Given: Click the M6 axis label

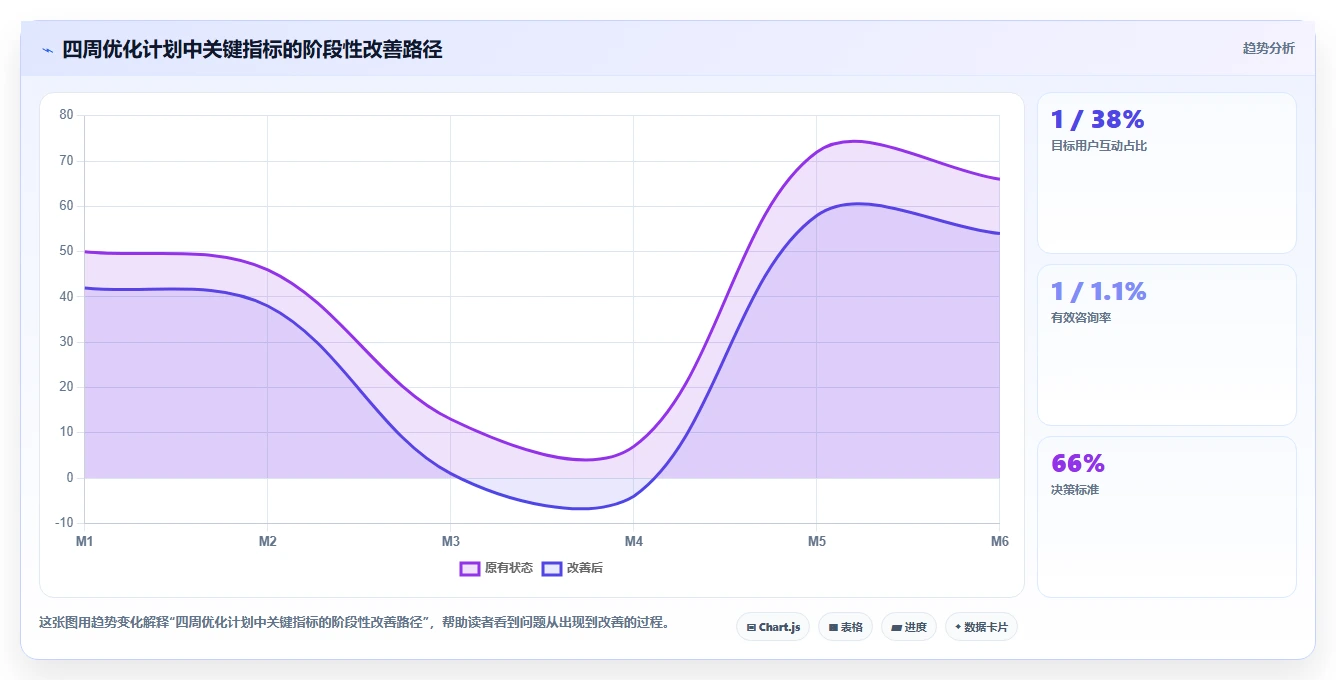Looking at the screenshot, I should (x=1000, y=541).
